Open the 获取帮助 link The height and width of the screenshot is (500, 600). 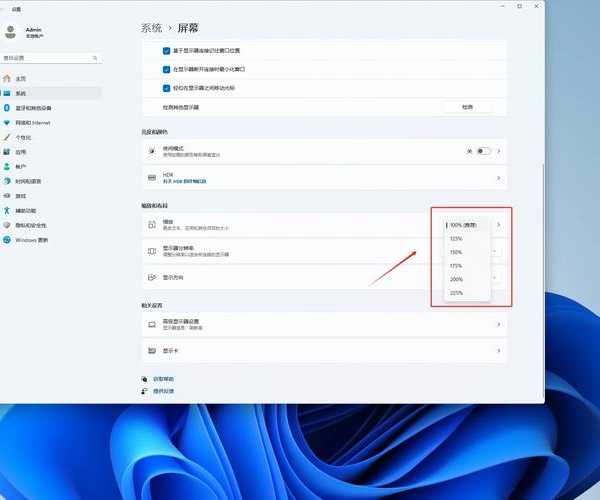[x=164, y=379]
